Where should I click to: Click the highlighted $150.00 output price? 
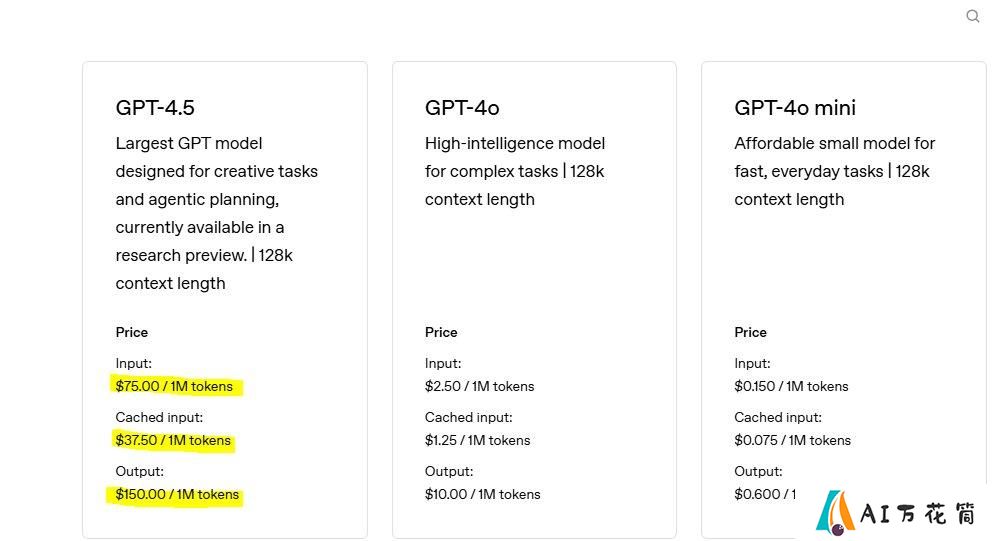click(177, 494)
